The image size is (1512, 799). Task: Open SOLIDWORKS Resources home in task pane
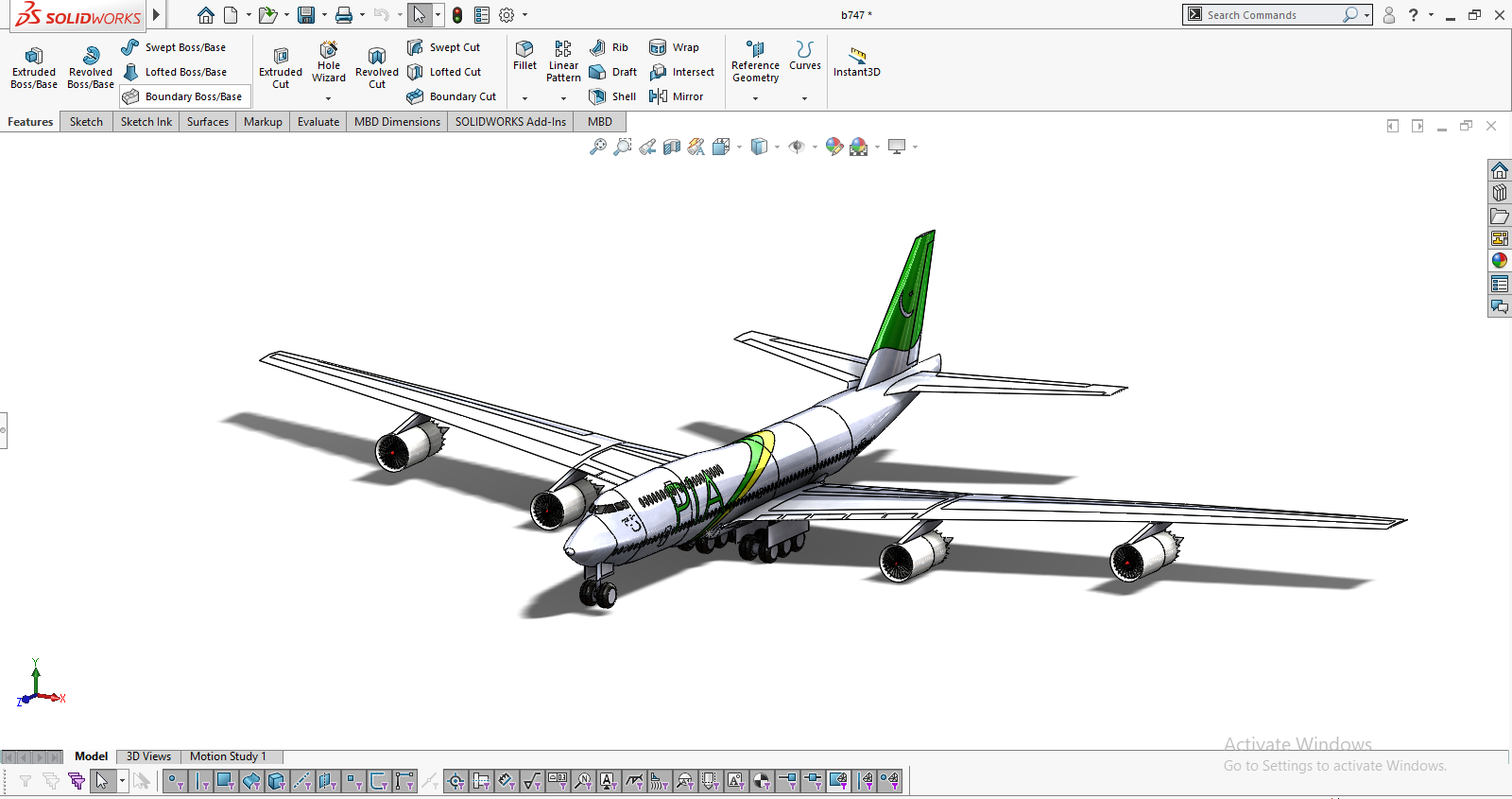pyautogui.click(x=1500, y=170)
